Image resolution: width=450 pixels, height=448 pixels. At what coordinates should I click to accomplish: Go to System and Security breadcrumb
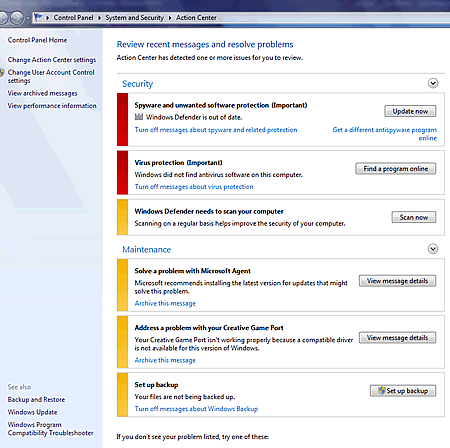tap(135, 18)
